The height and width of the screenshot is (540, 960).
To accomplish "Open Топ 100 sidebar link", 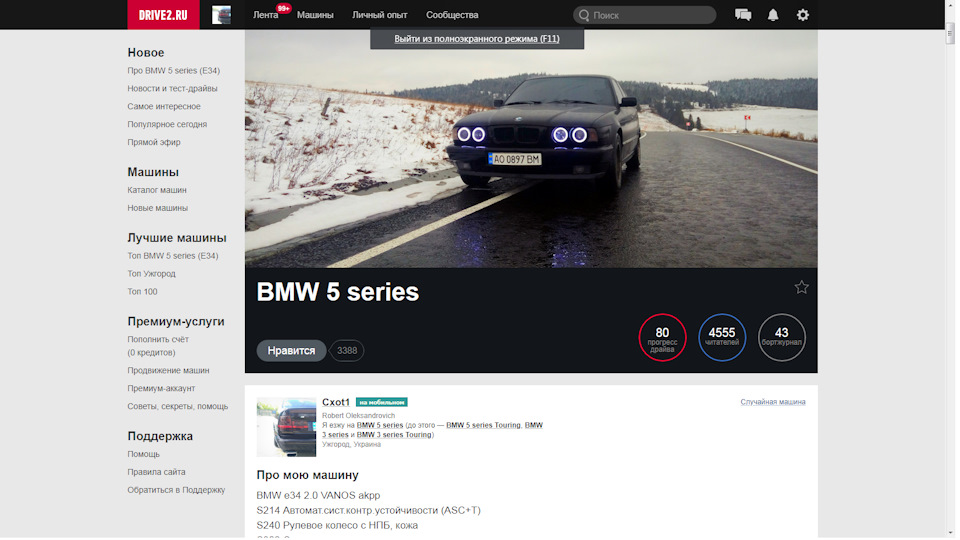I will (142, 291).
